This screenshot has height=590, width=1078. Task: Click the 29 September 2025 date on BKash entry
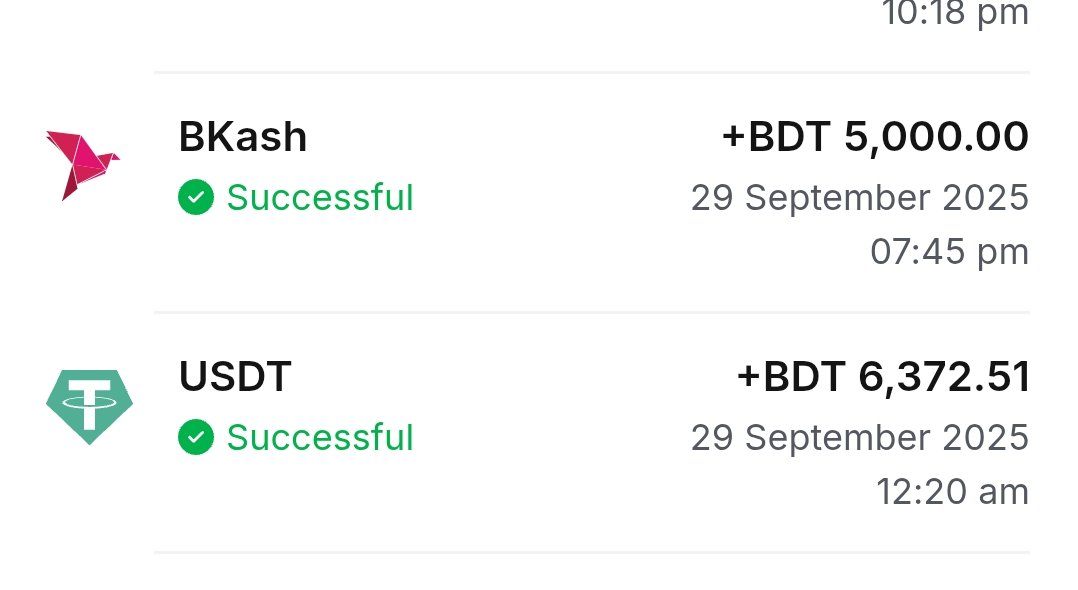pyautogui.click(x=859, y=197)
